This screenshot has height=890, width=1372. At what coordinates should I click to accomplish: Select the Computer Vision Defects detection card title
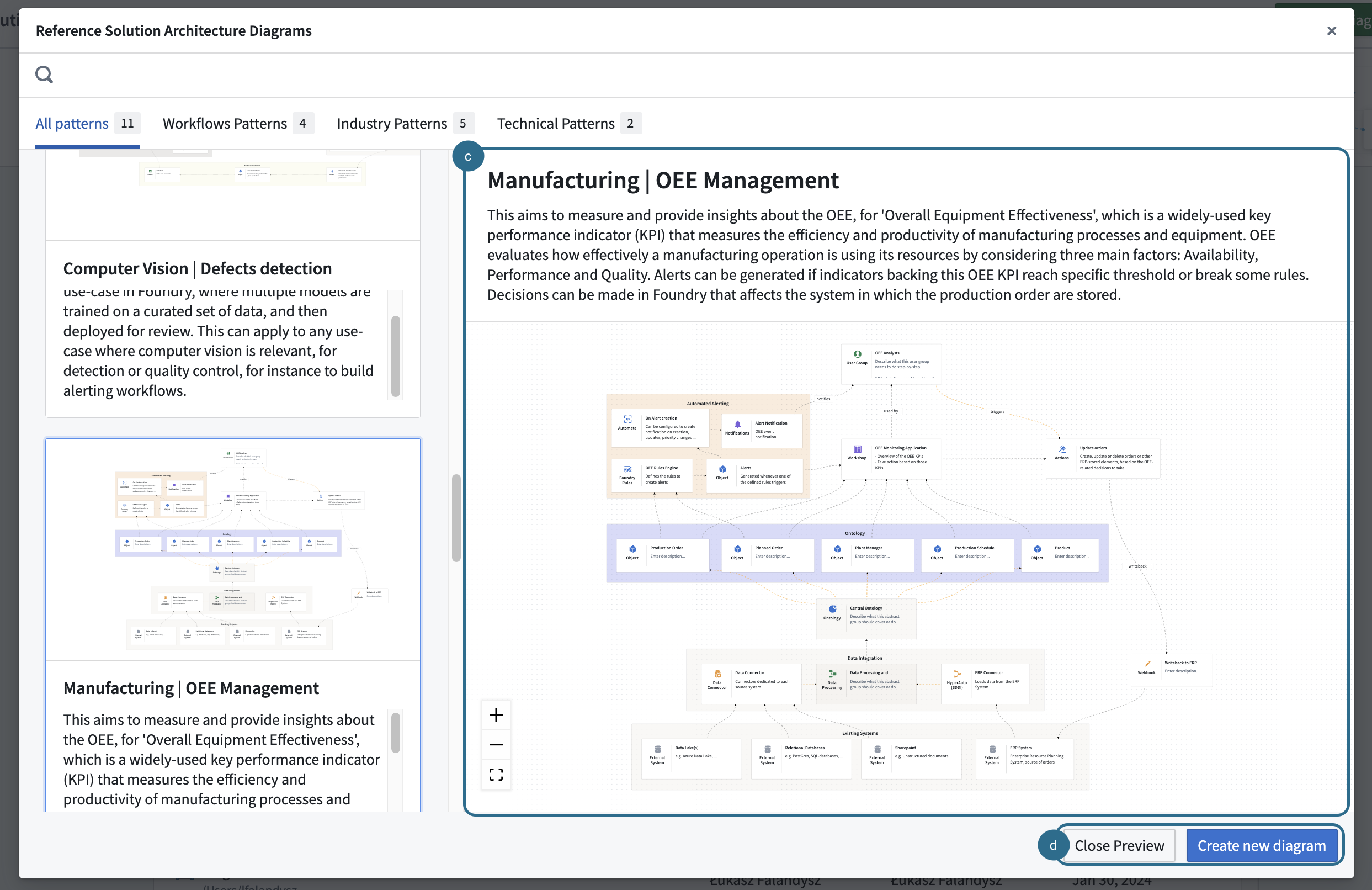coord(197,269)
